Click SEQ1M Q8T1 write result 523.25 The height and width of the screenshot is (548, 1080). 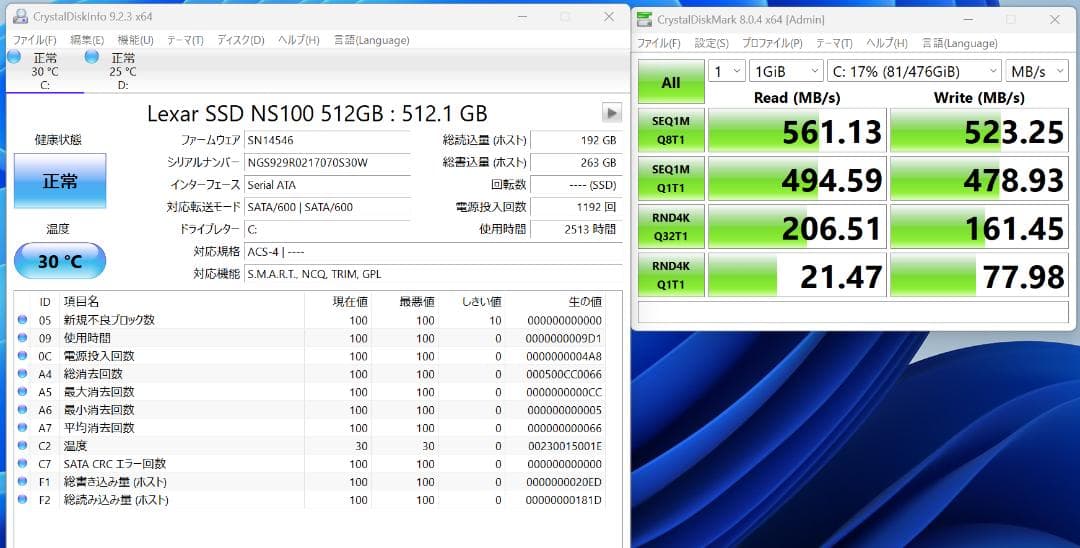tap(979, 131)
